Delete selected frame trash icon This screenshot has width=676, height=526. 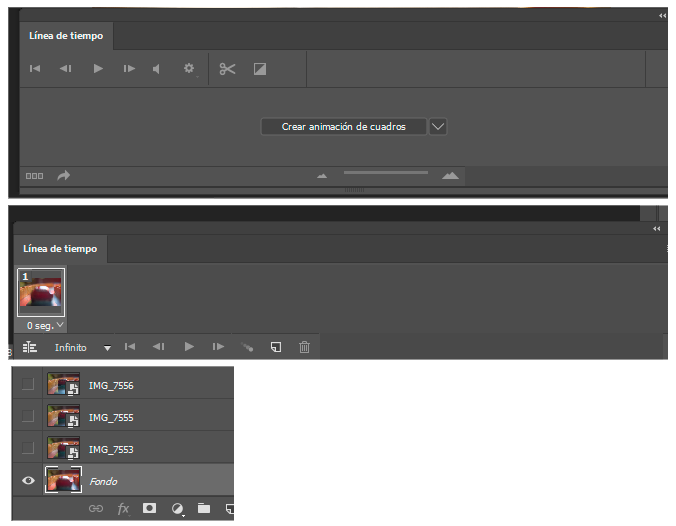(304, 347)
